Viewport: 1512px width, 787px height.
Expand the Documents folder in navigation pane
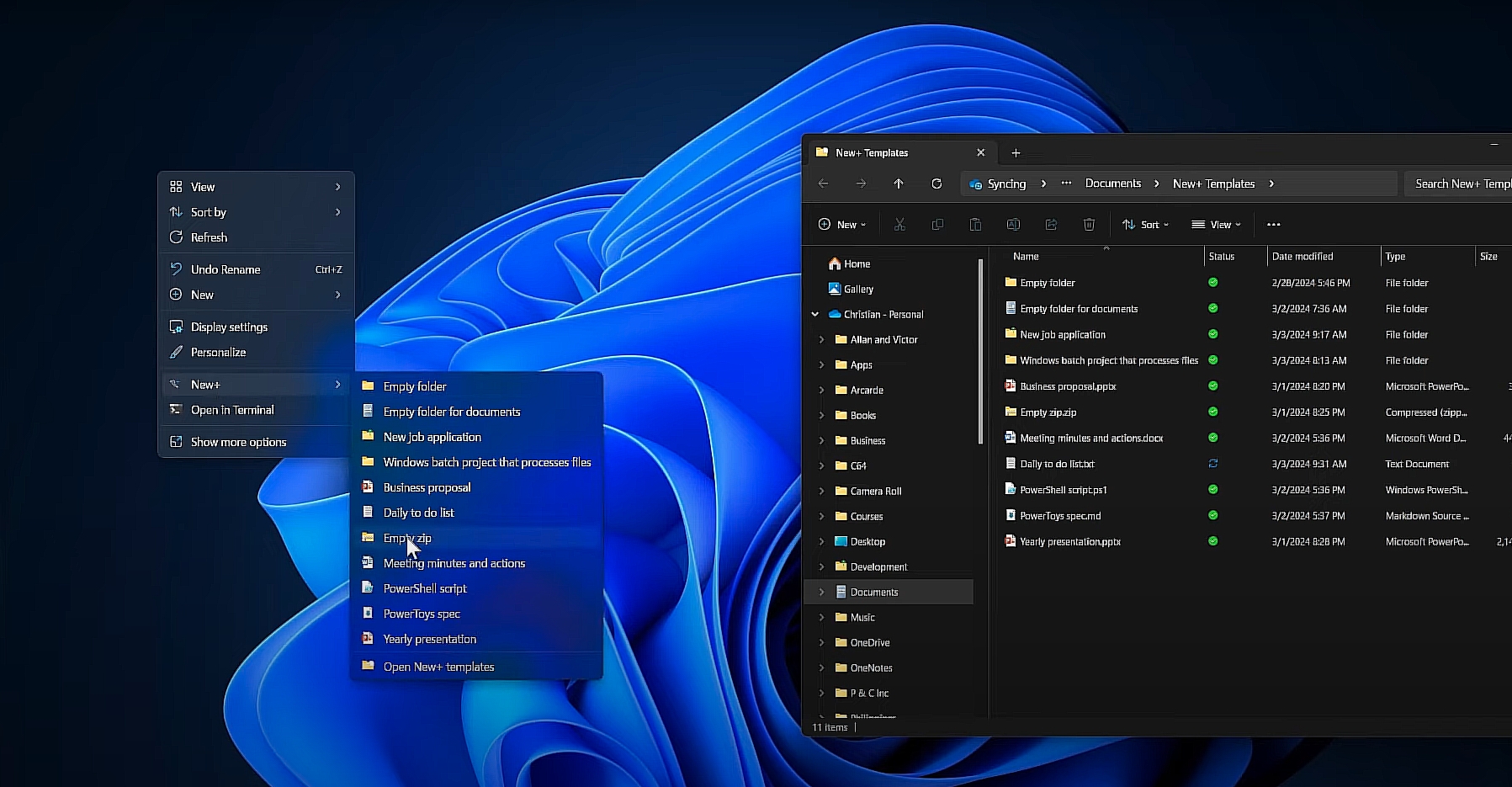click(822, 592)
